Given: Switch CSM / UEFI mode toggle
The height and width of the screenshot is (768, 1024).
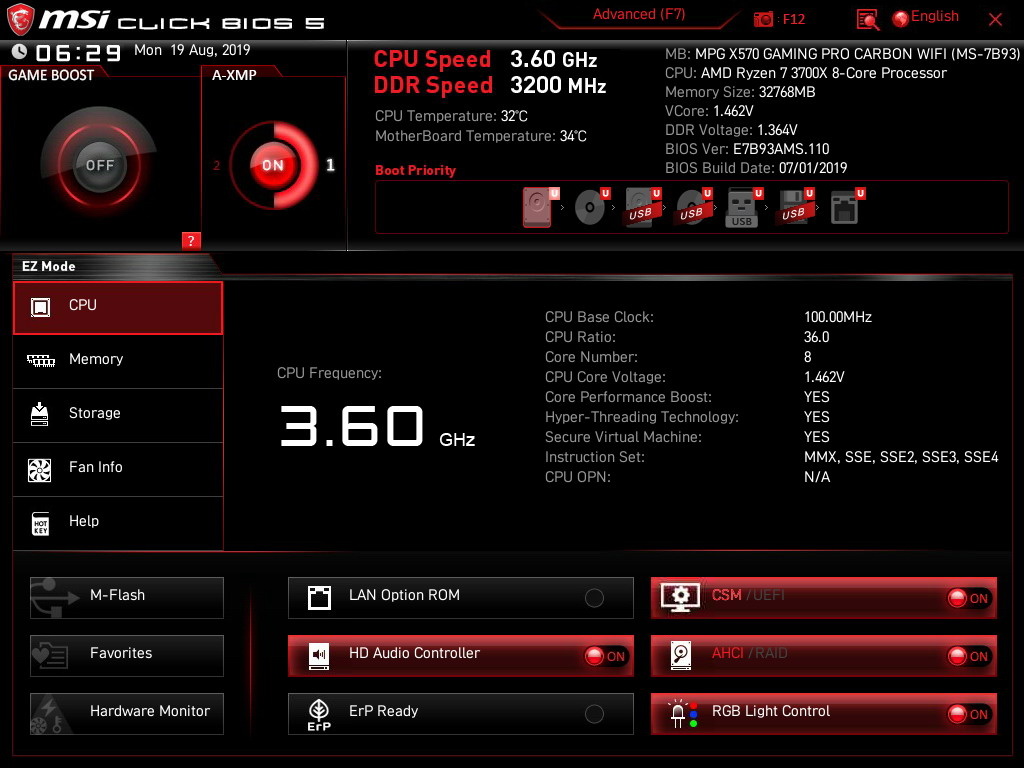Looking at the screenshot, I should (968, 598).
